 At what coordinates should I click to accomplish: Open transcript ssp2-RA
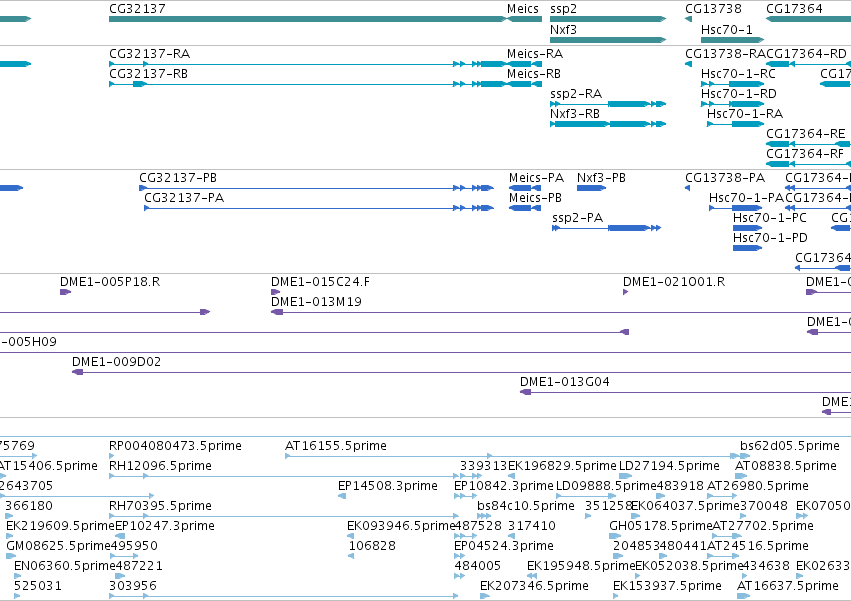pos(576,94)
